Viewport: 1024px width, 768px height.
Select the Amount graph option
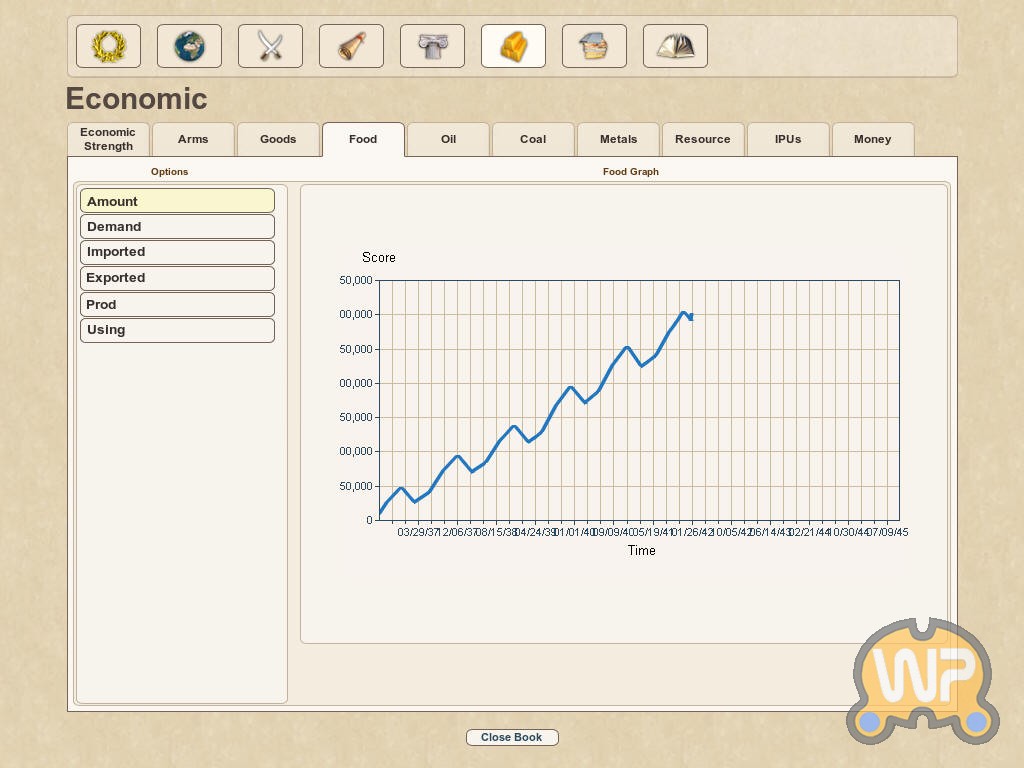tap(177, 201)
